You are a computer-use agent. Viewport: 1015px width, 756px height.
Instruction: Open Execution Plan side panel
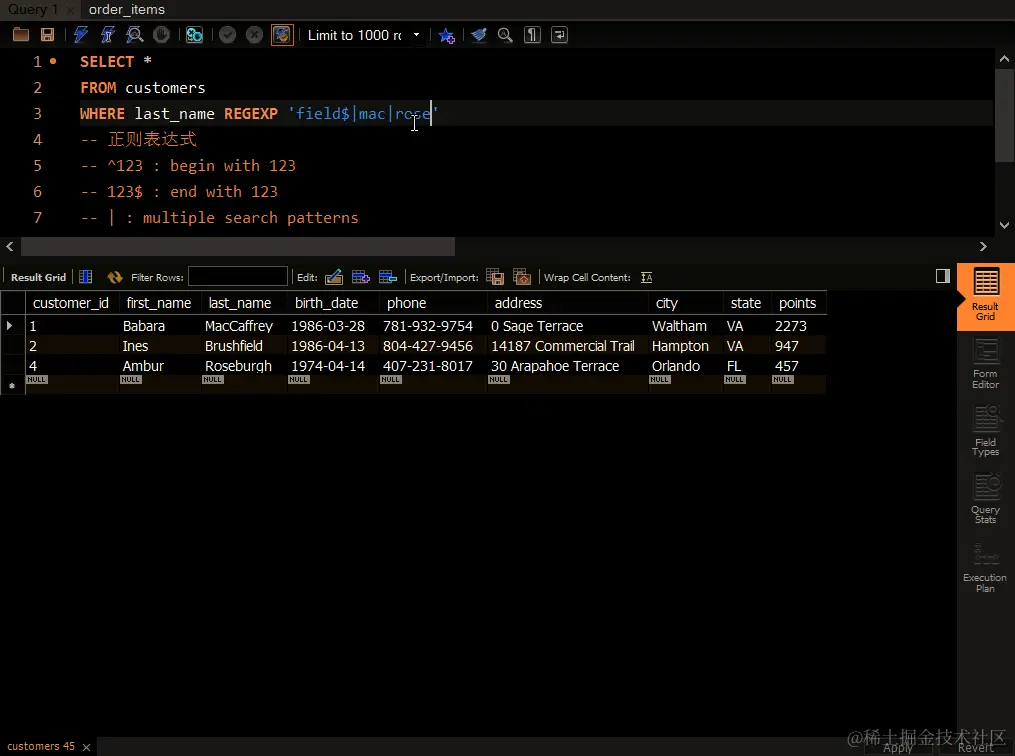tap(985, 567)
